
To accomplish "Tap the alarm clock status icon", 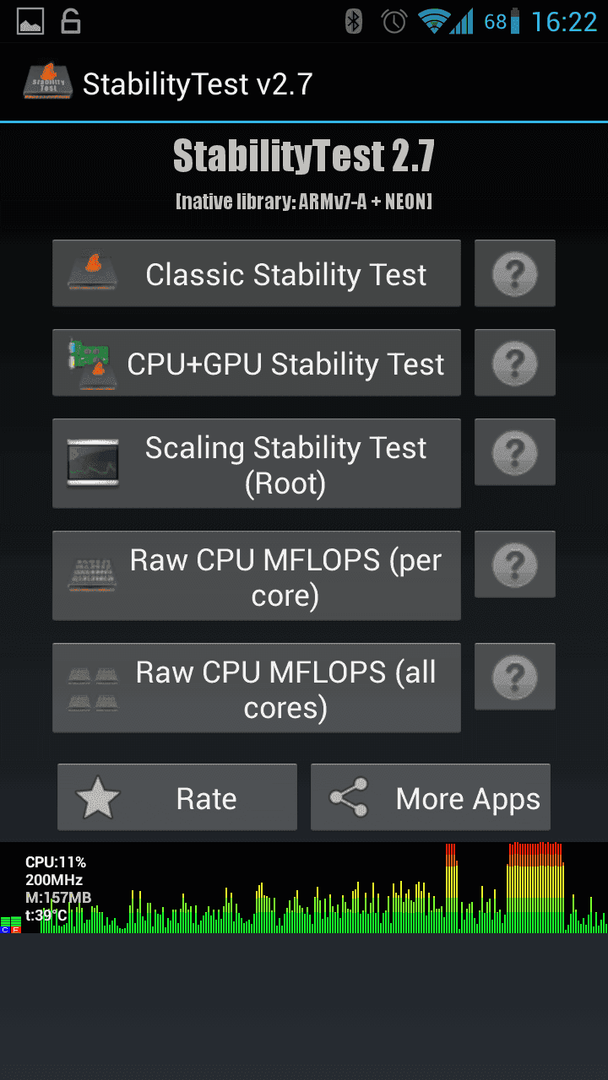I will (x=394, y=21).
